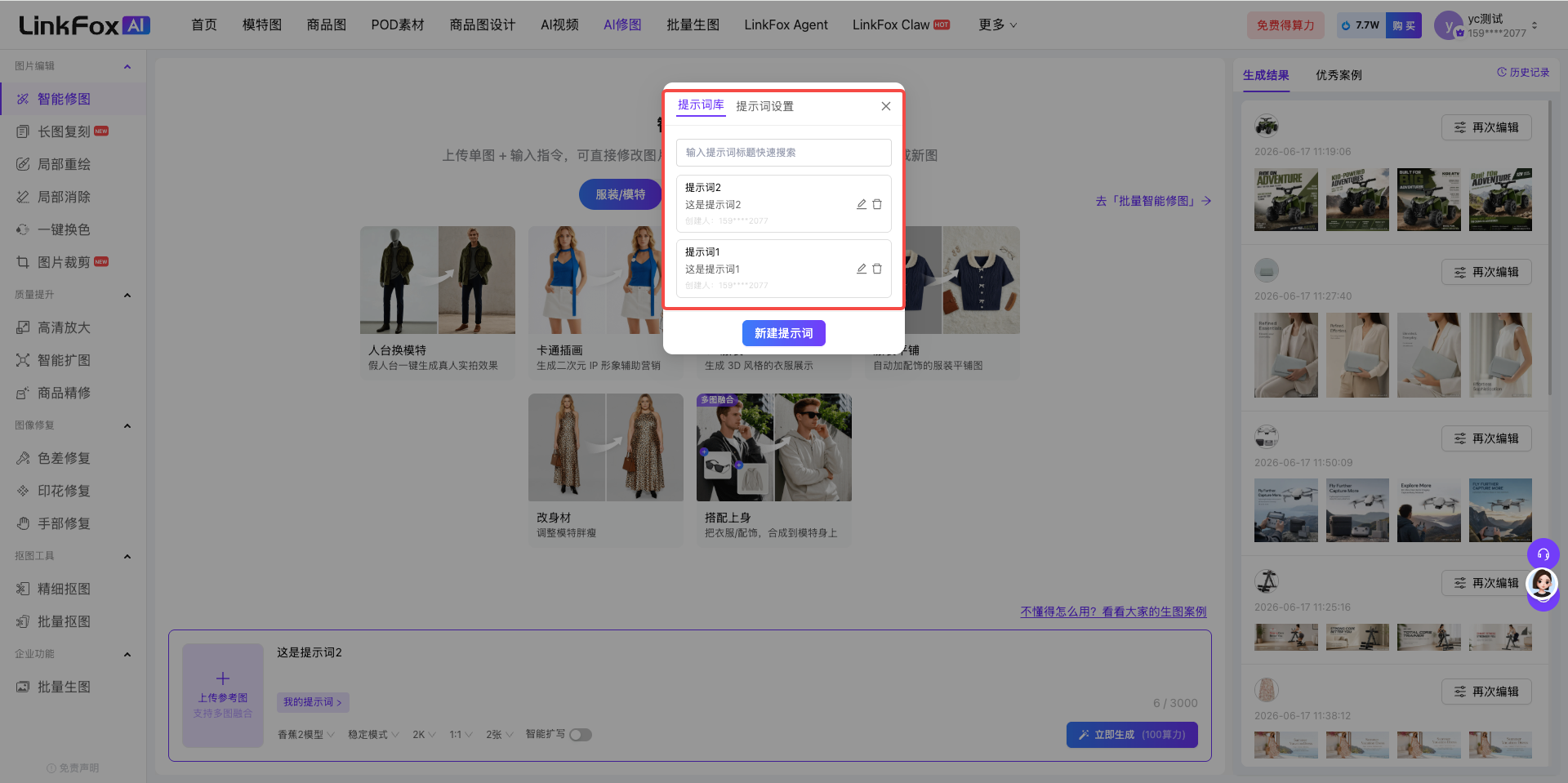1568x783 pixels.
Task: Select 商品精修 in the sidebar
Action: (x=73, y=393)
